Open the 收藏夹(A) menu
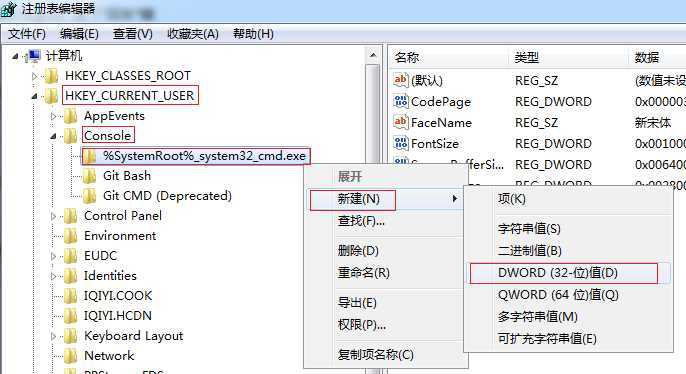This screenshot has width=686, height=374. click(193, 34)
